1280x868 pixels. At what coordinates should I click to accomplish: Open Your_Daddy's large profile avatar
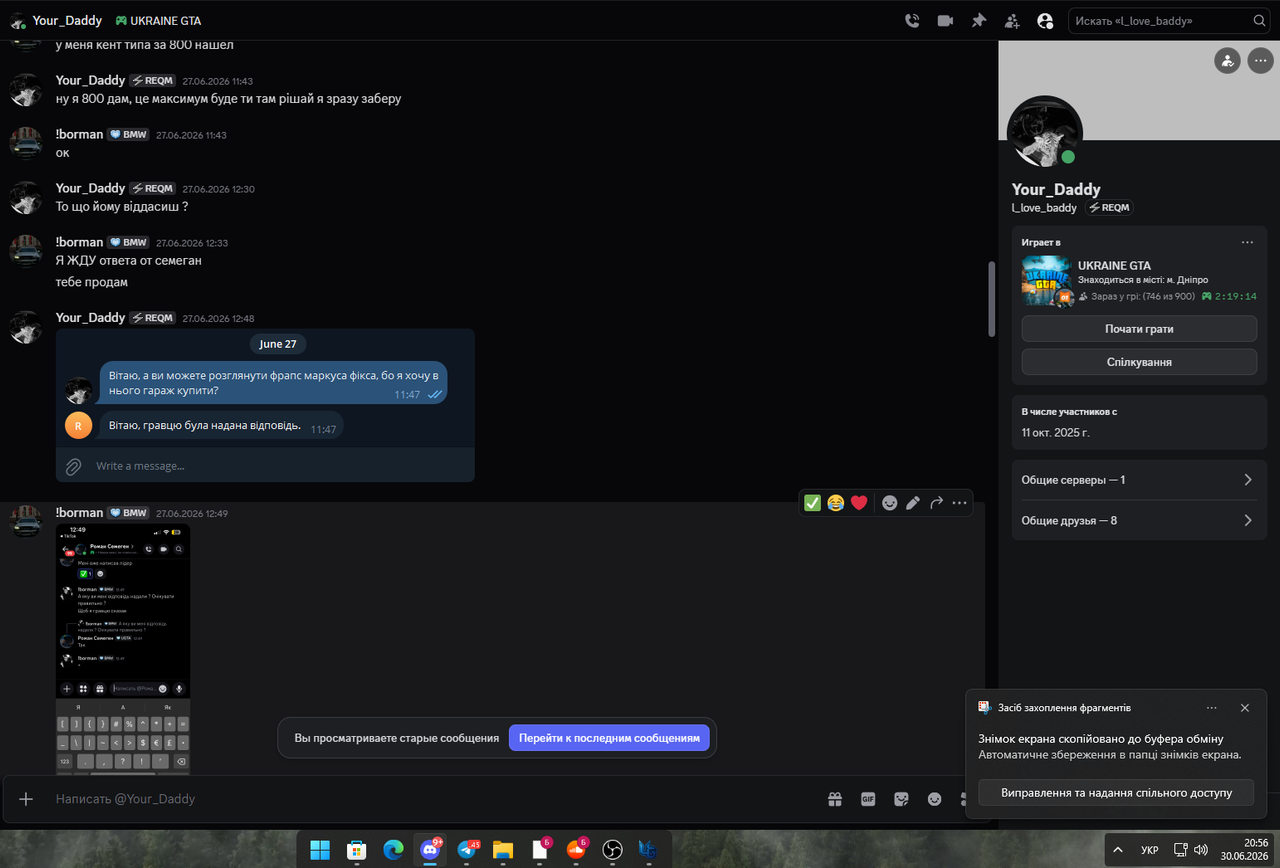pyautogui.click(x=1044, y=132)
